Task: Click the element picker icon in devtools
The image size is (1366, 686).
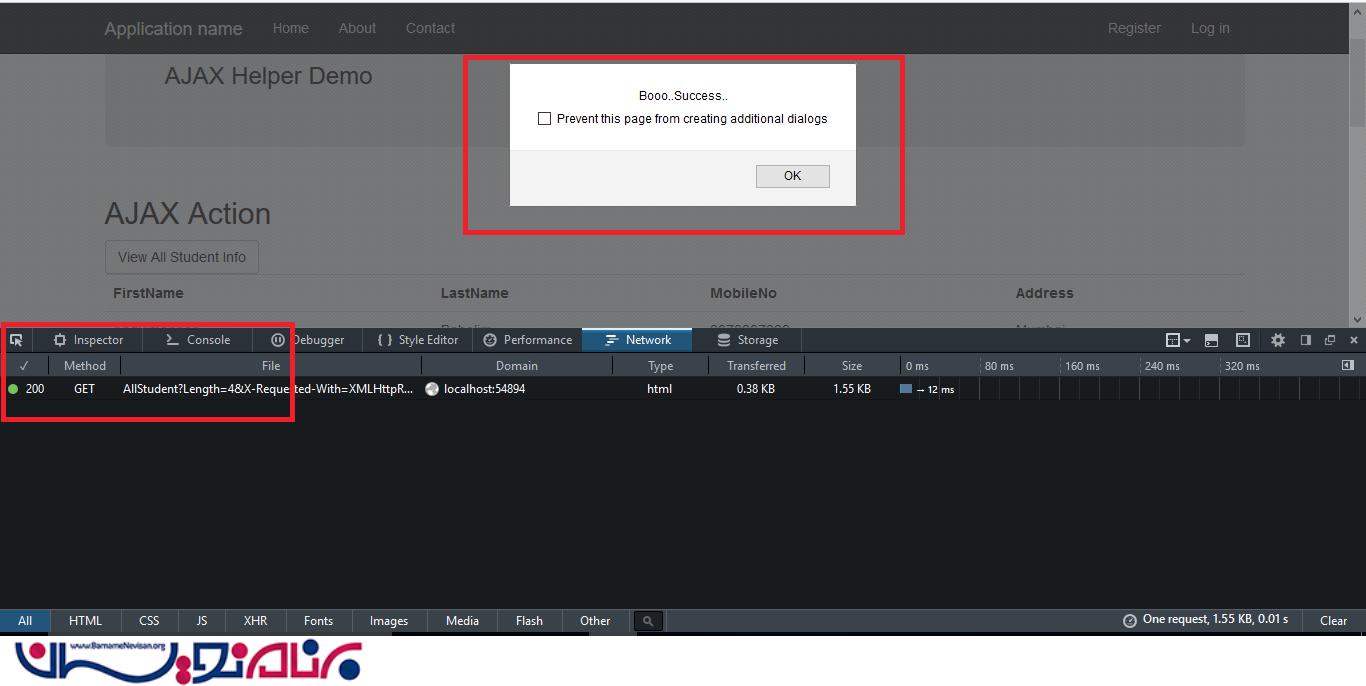Action: coord(16,340)
